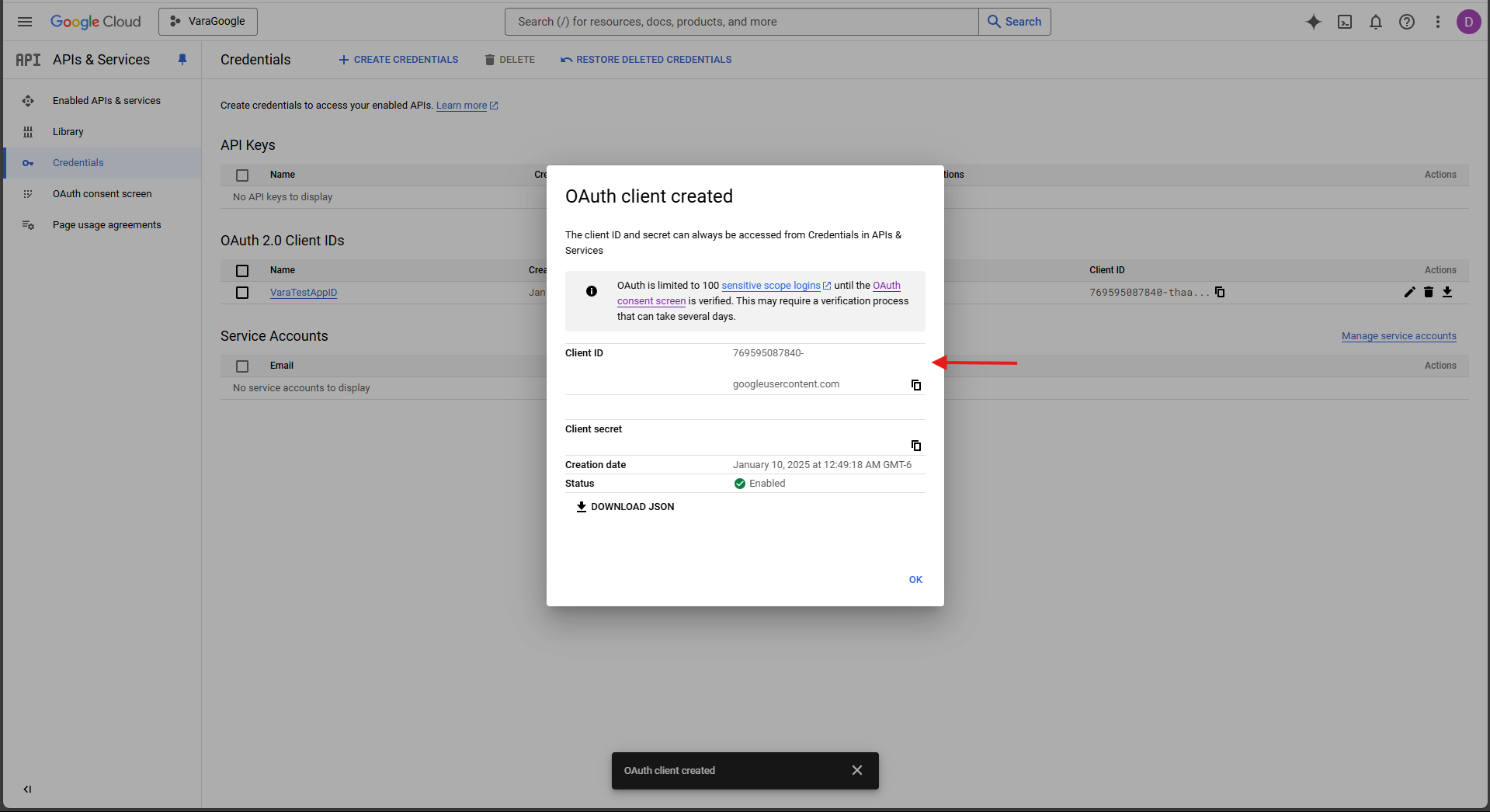This screenshot has width=1490, height=812.
Task: Click DOWNLOAD JSON in dialog
Action: pyautogui.click(x=625, y=507)
